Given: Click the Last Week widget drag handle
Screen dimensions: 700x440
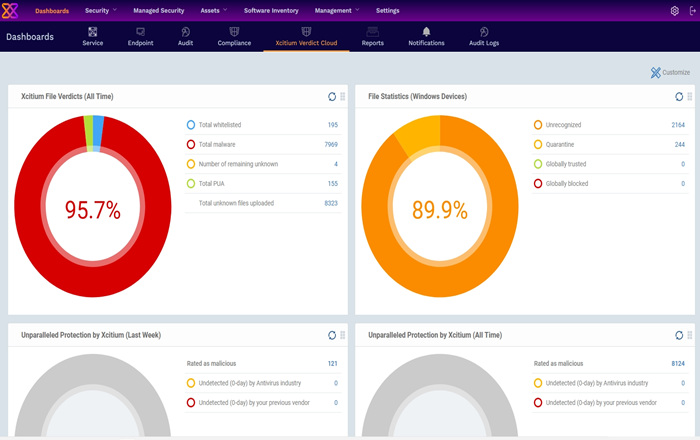Looking at the screenshot, I should coord(342,335).
